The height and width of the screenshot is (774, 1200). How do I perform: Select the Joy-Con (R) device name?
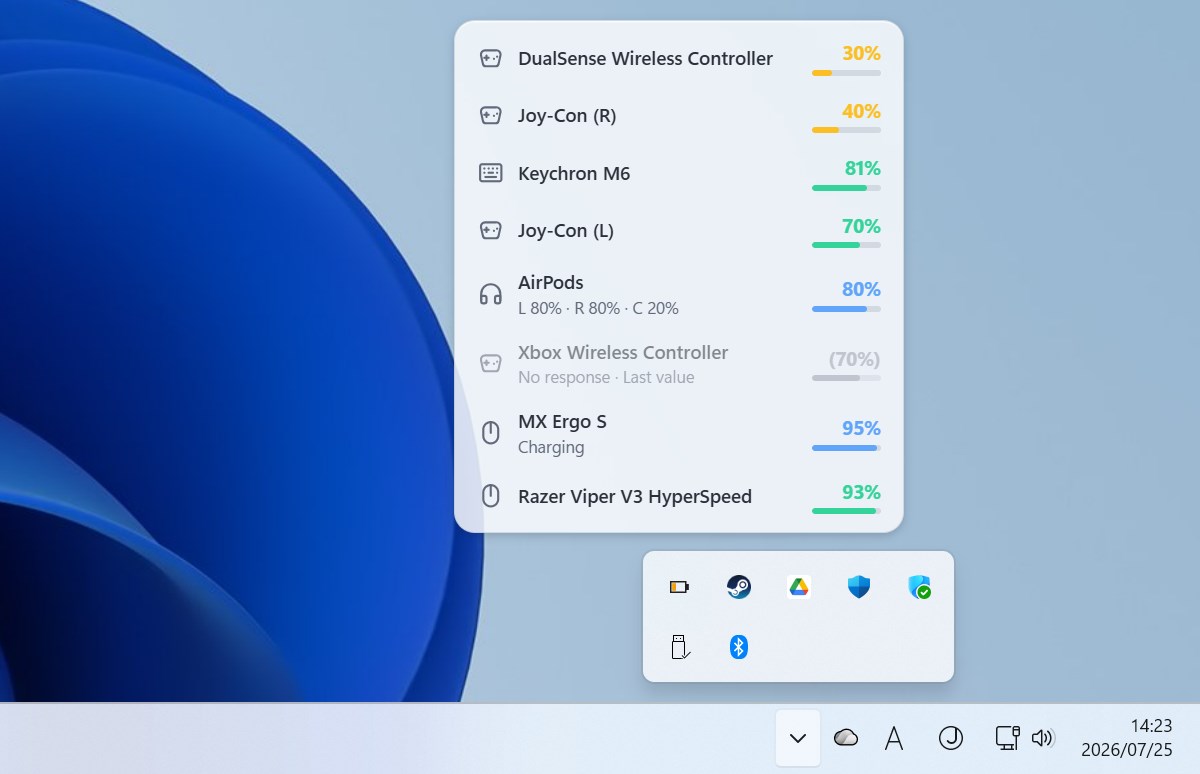(567, 115)
